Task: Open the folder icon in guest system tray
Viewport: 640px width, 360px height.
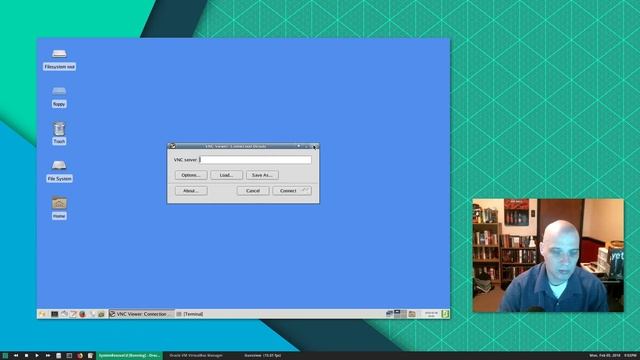Action: click(412, 314)
